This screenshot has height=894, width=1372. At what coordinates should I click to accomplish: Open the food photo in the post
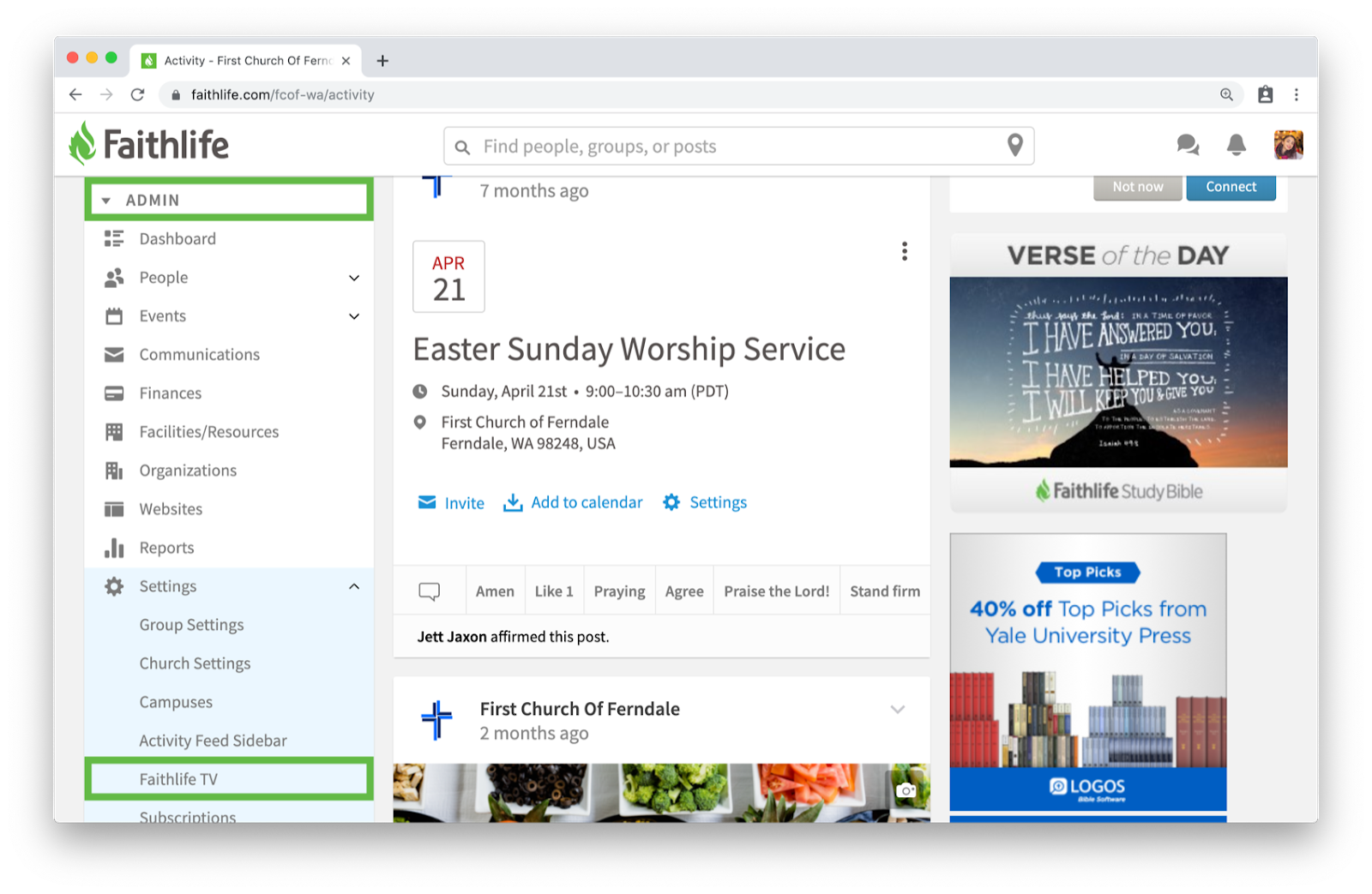coord(661,793)
